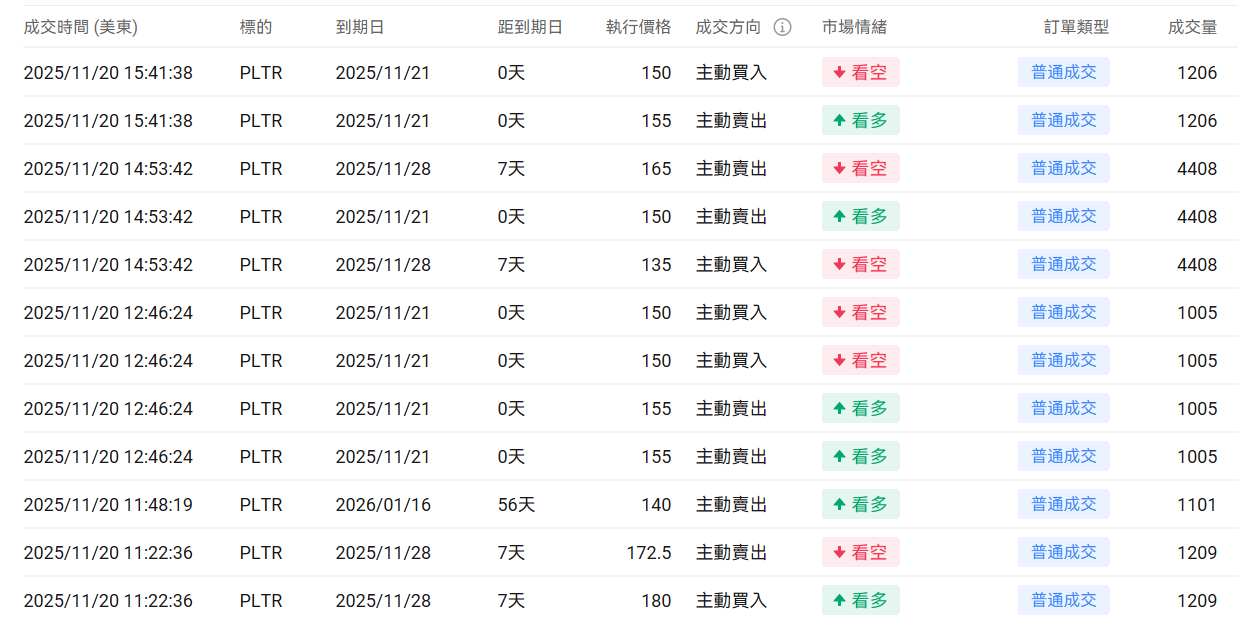Select the 2026/01/16 expiry date cell

point(383,505)
